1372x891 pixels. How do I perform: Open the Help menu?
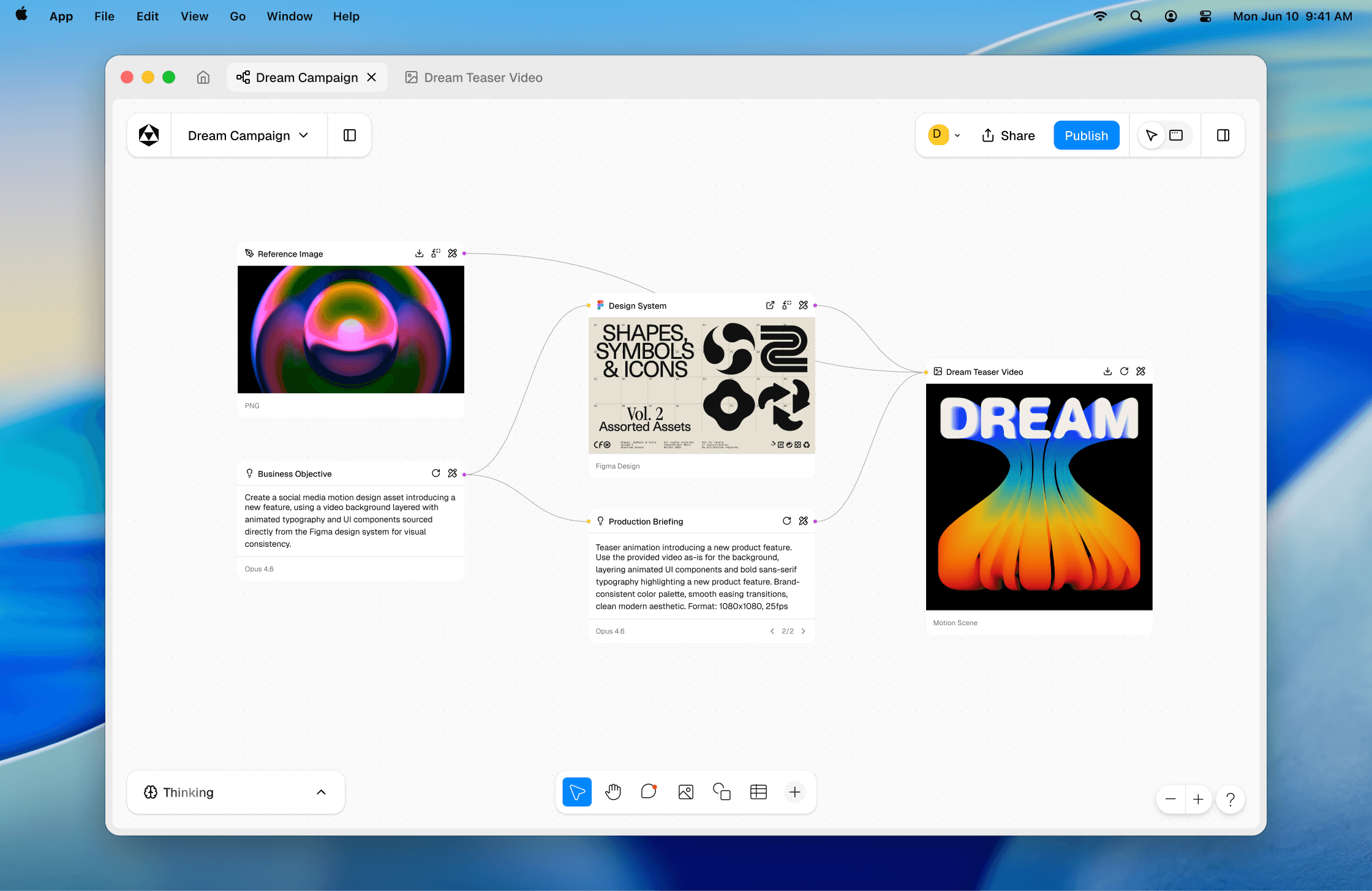click(x=346, y=17)
